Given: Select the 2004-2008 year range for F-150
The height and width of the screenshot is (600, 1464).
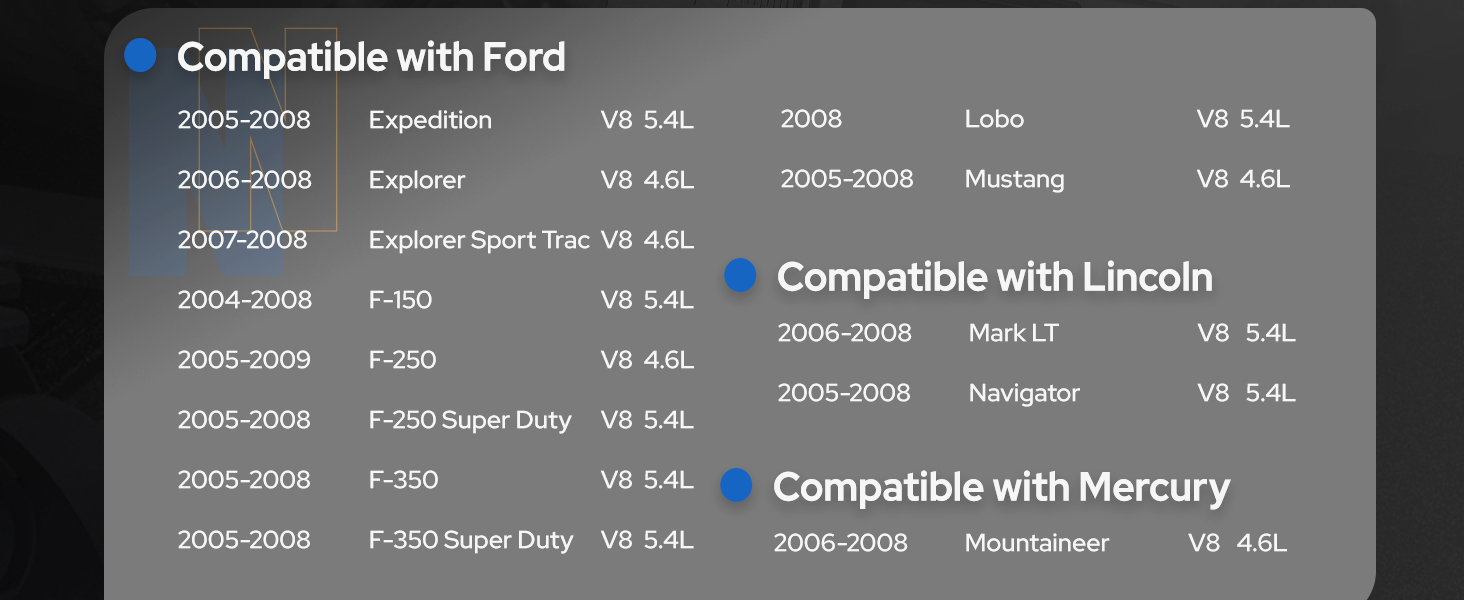Looking at the screenshot, I should point(244,300).
